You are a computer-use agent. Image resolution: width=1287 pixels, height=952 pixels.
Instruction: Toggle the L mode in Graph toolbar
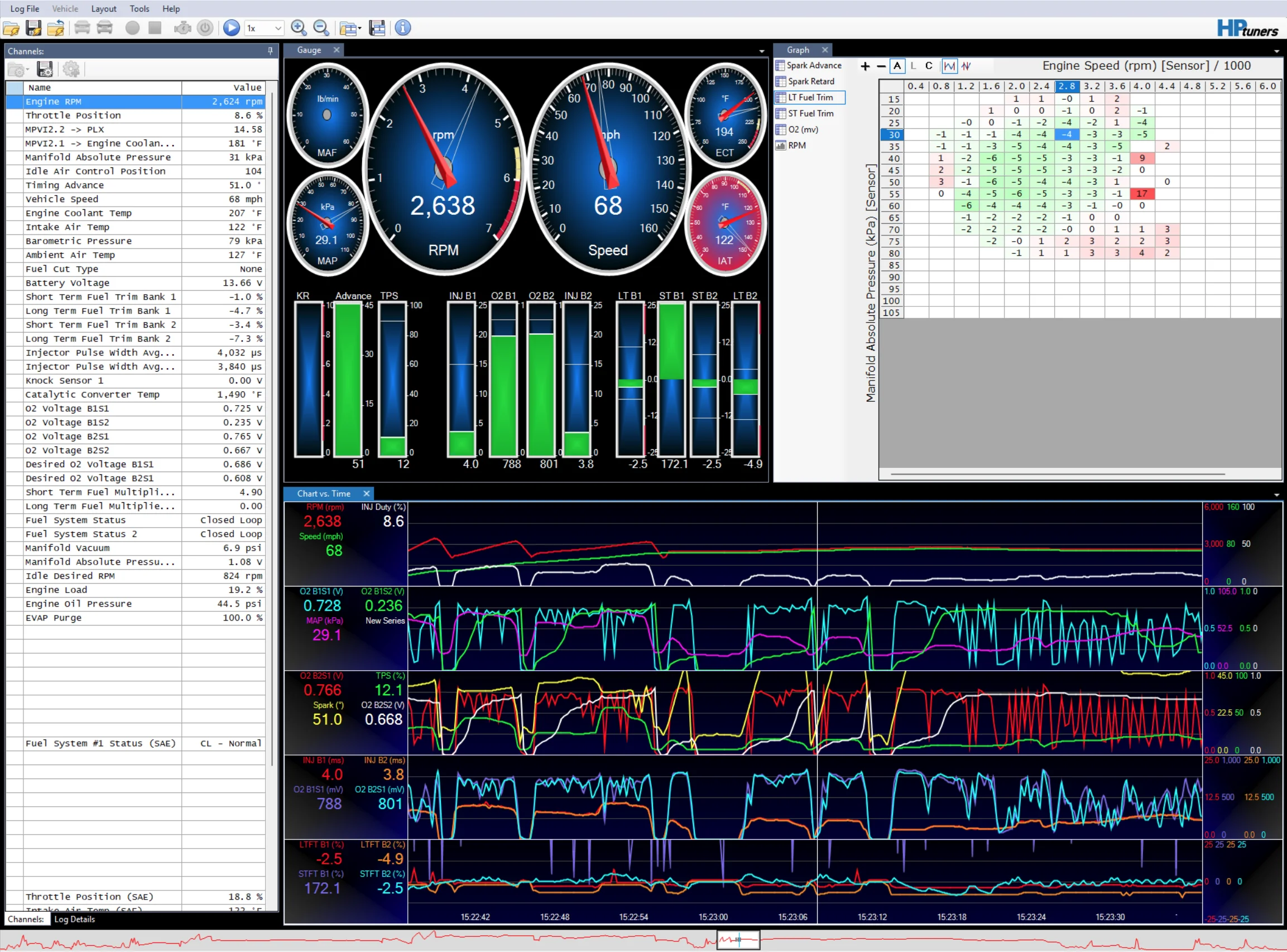(913, 66)
